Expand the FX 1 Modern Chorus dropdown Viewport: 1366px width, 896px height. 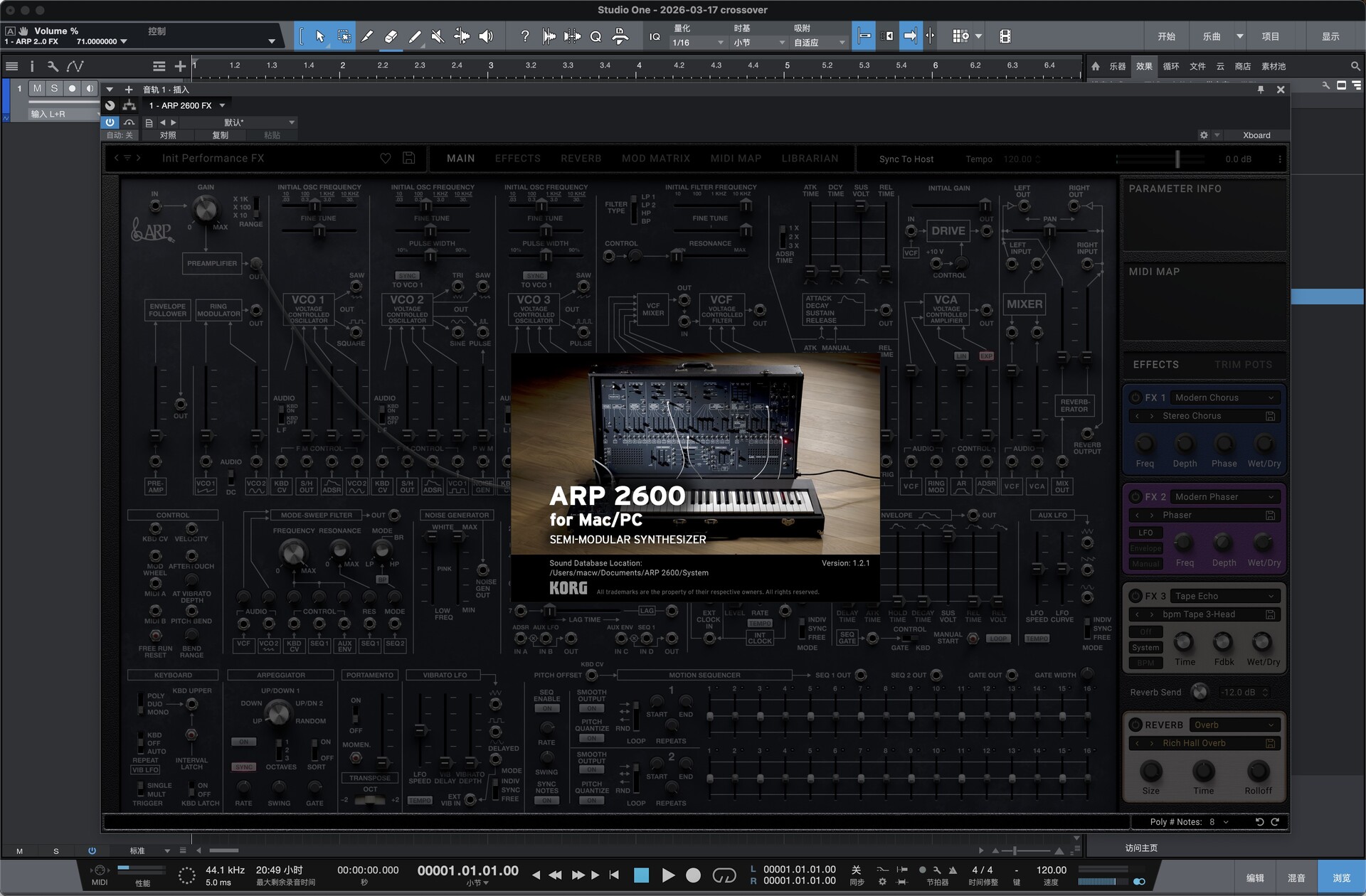pos(1224,398)
